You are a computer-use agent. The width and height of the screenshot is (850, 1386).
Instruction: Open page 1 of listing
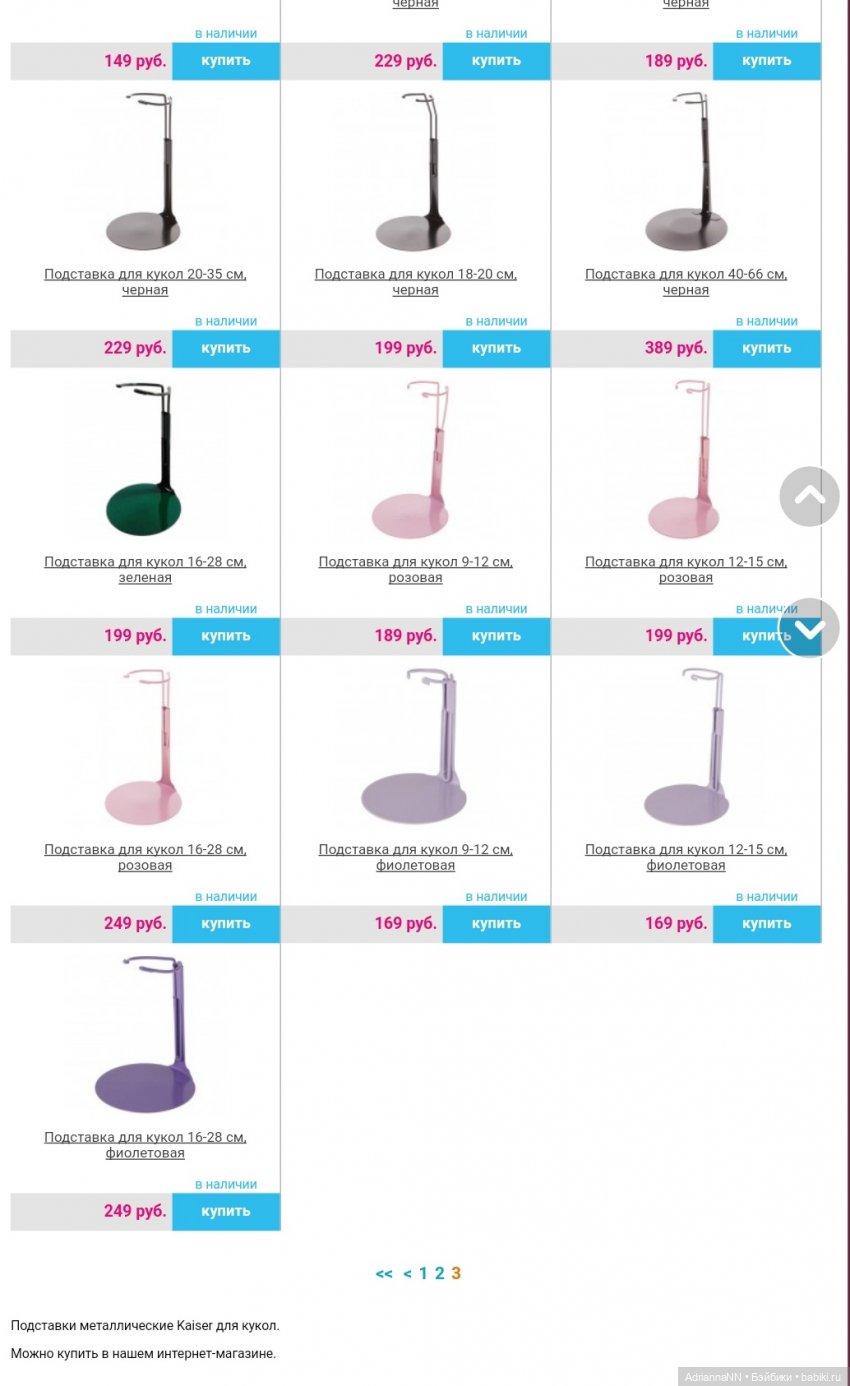click(x=423, y=1273)
